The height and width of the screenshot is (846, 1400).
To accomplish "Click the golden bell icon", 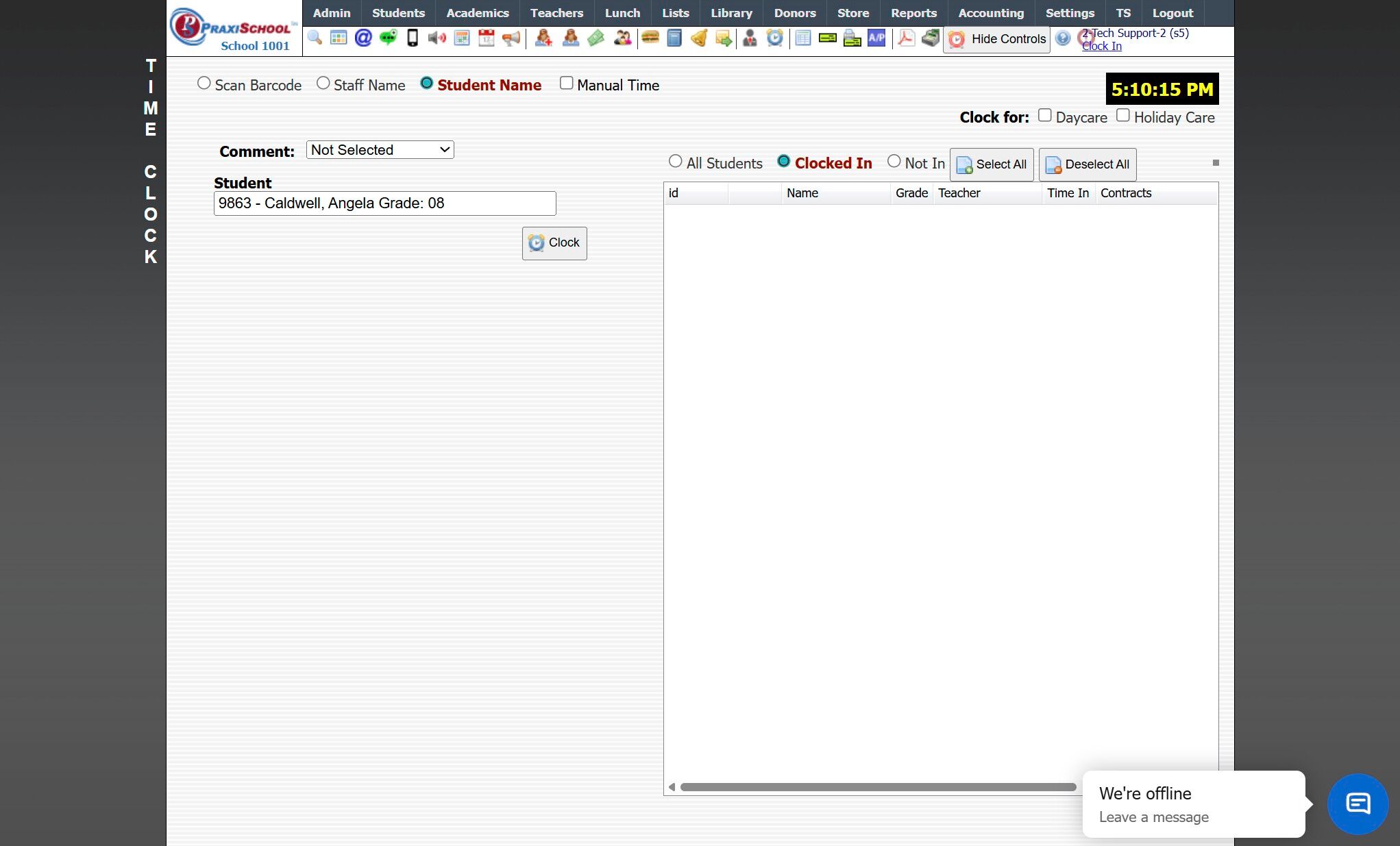I will point(699,38).
